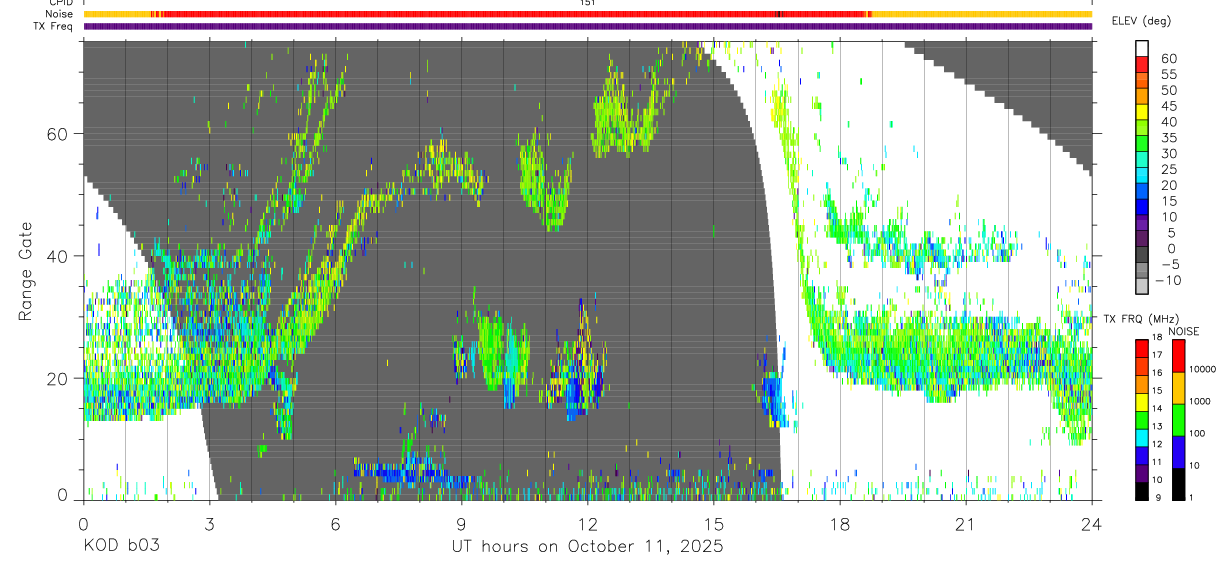Click the 'Range Gate' y-axis label
This screenshot has width=1228, height=567.
(28, 271)
